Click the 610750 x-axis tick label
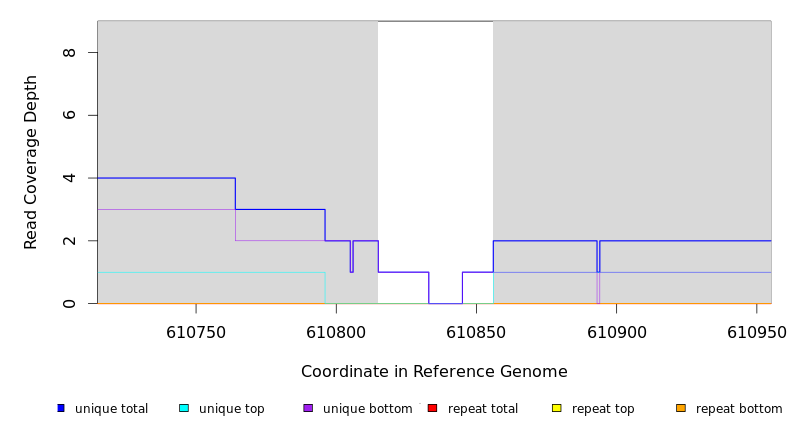Screen dimensions: 792x432 click(196, 331)
